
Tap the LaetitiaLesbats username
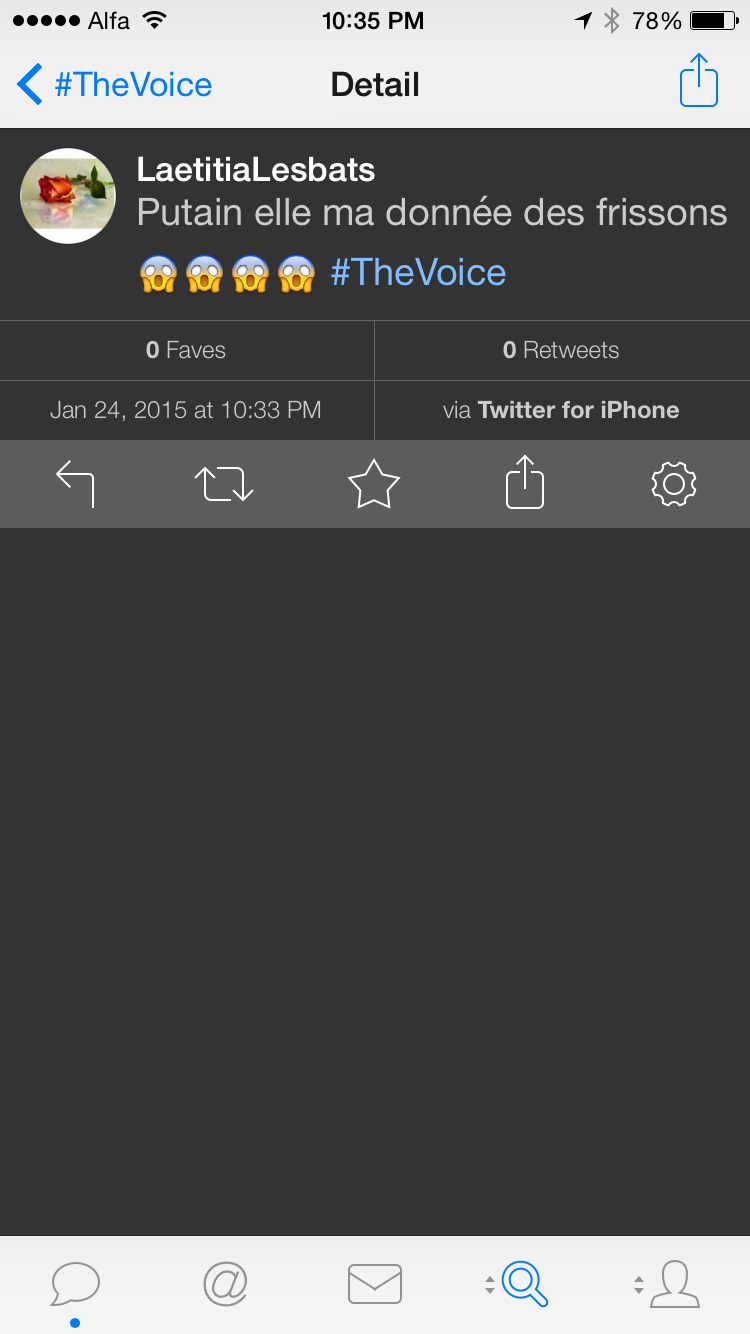256,170
